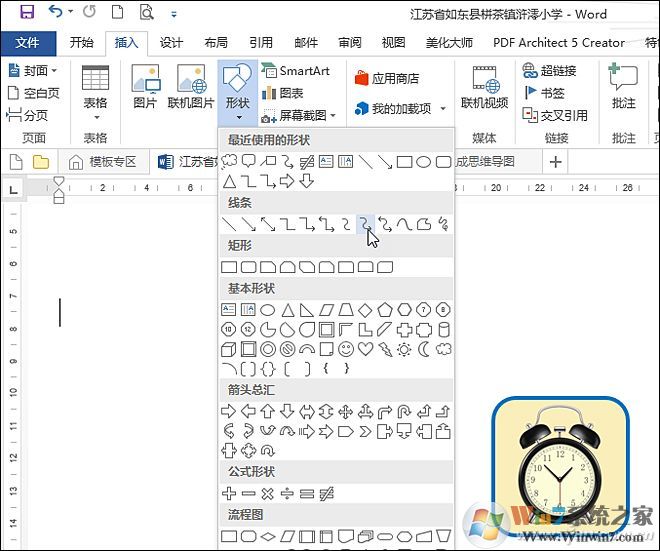660x551 pixels.
Task: Click the 书签 Bookmark button
Action: point(543,93)
